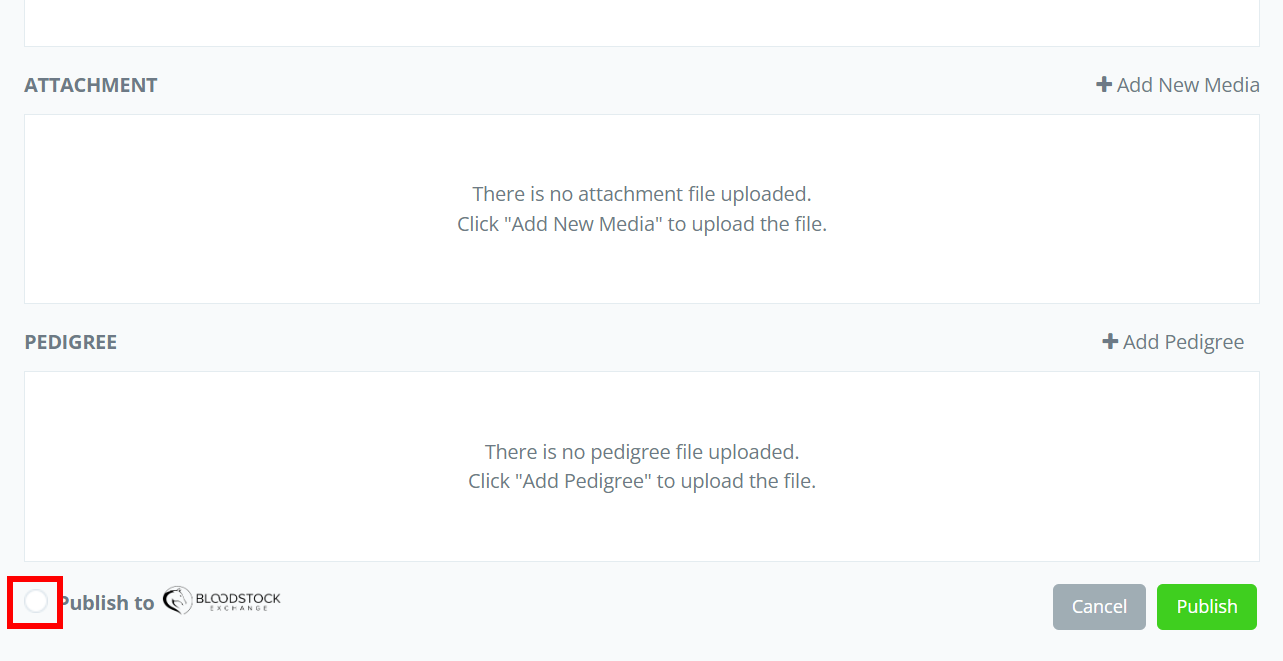Image resolution: width=1283 pixels, height=661 pixels.
Task: Enable the Publish to Bloodstock Exchange option
Action: pos(36,602)
